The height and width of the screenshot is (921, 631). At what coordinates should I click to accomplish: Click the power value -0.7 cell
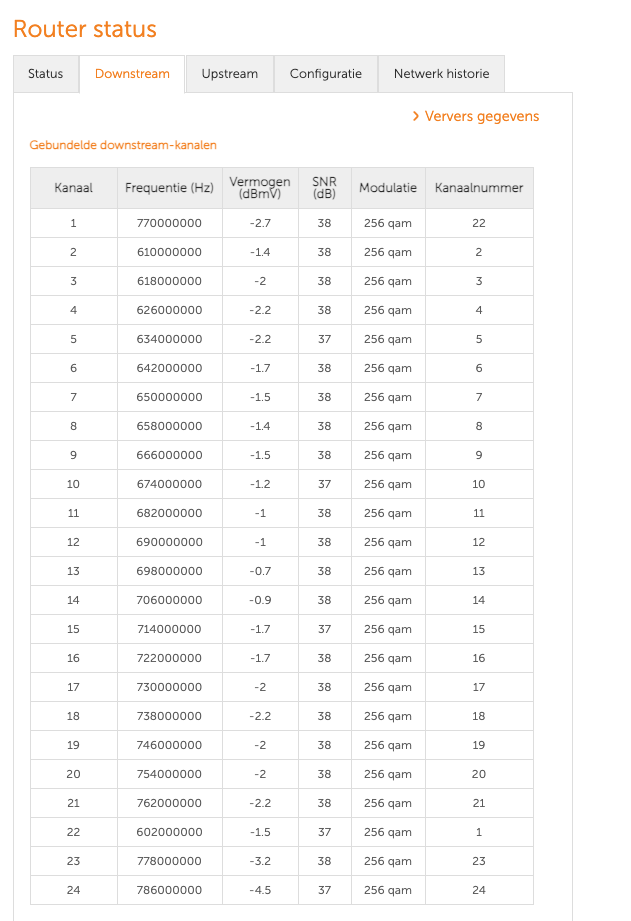pyautogui.click(x=260, y=571)
